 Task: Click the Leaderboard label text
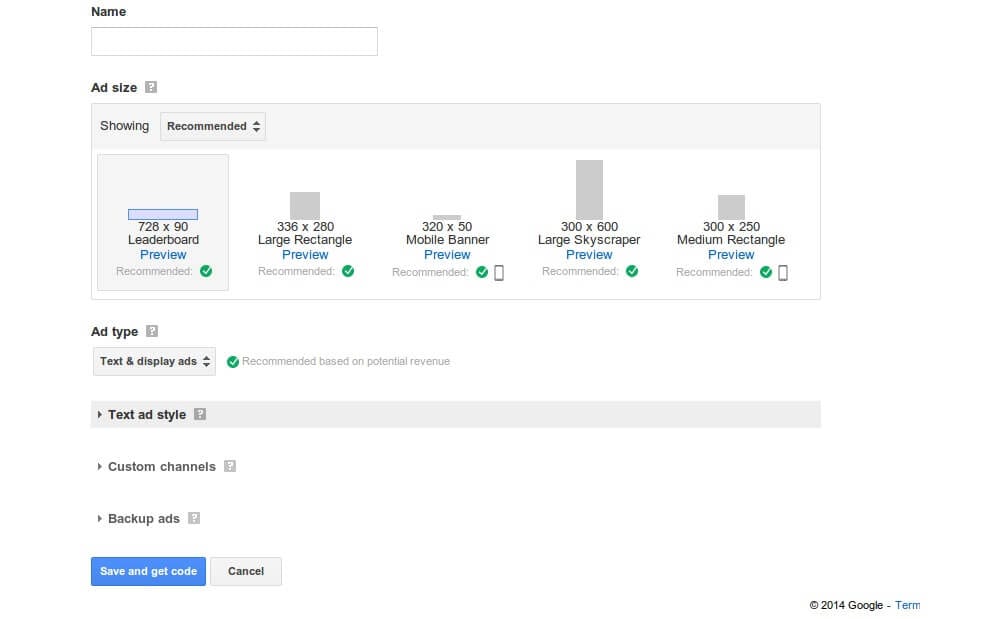pyautogui.click(x=163, y=240)
